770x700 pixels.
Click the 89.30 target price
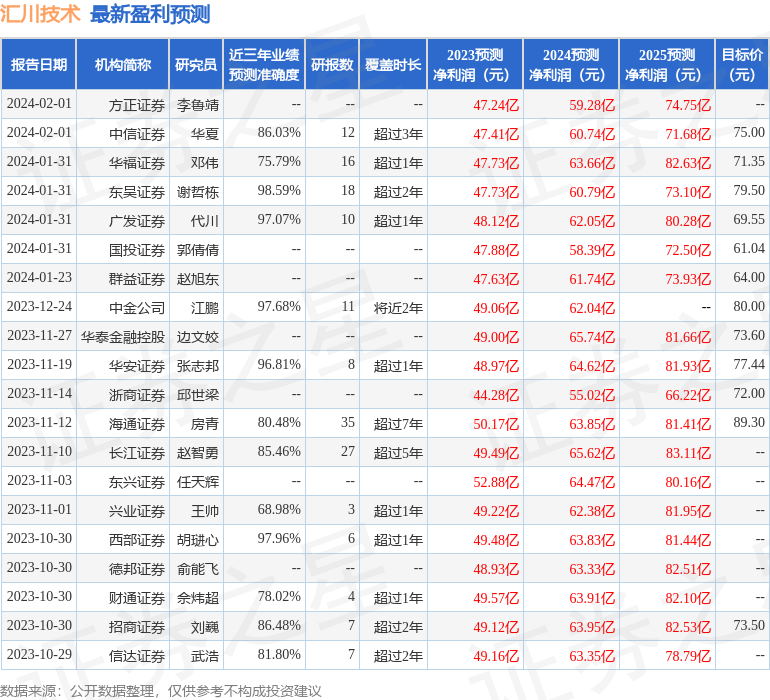click(x=749, y=422)
